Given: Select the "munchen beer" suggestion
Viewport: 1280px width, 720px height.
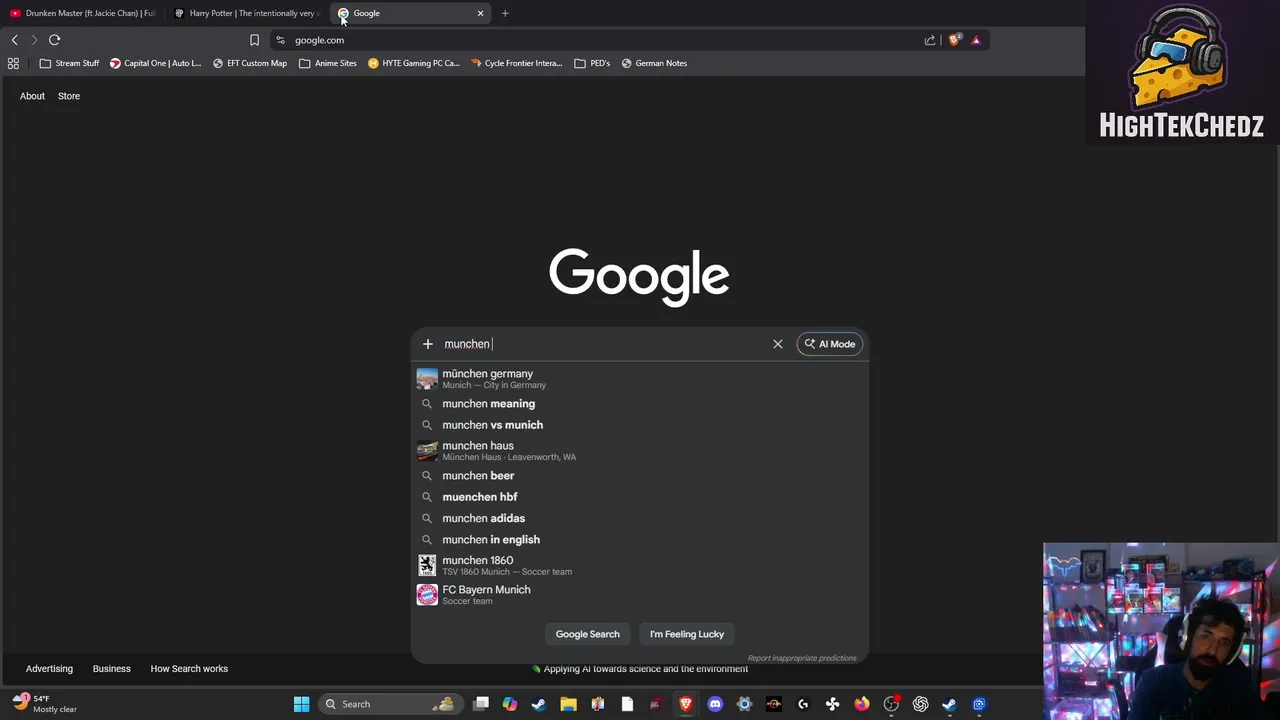Looking at the screenshot, I should [x=640, y=476].
